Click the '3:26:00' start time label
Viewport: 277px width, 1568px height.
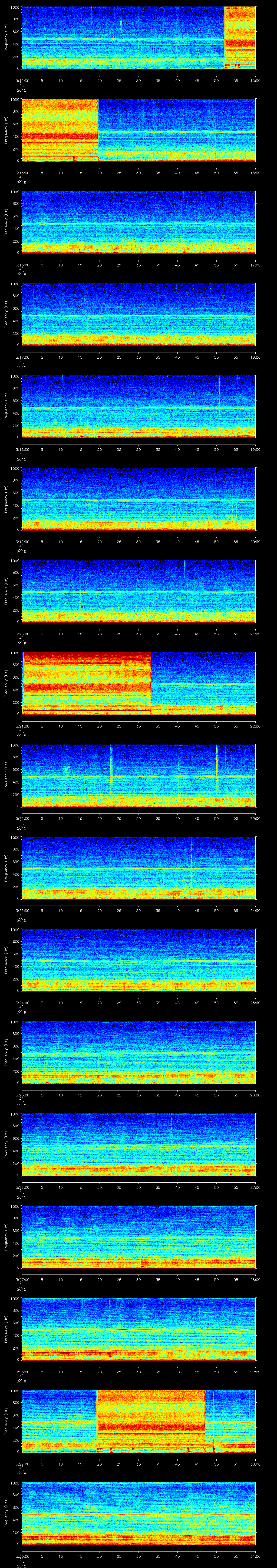tap(22, 1187)
